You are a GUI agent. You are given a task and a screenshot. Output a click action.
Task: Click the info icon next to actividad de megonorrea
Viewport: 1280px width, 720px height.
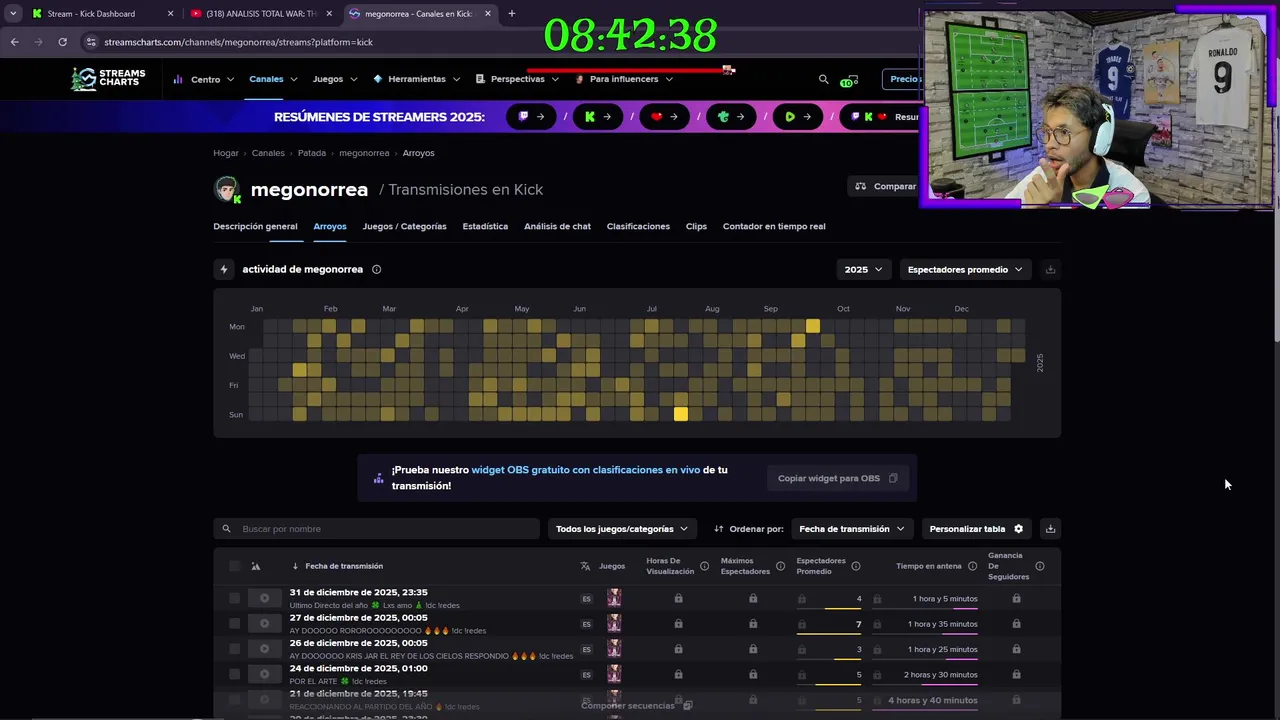pos(376,269)
